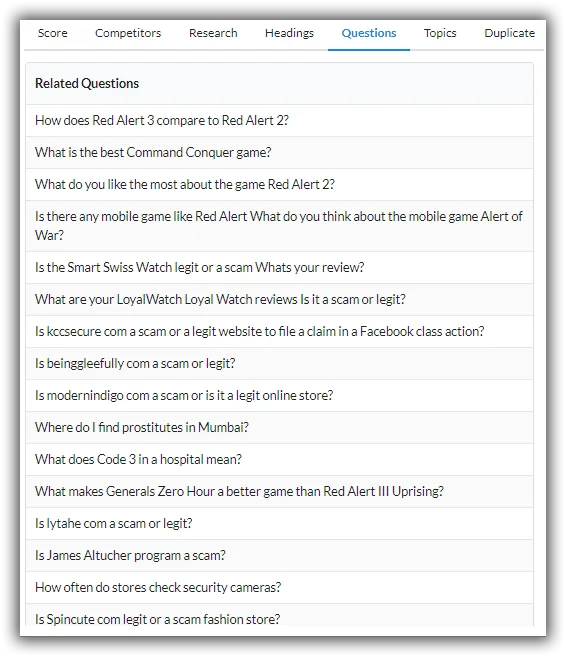Image resolution: width=566 pixels, height=657 pixels.
Task: Select the kccsecure com Facebook class action question
Action: [x=279, y=331]
